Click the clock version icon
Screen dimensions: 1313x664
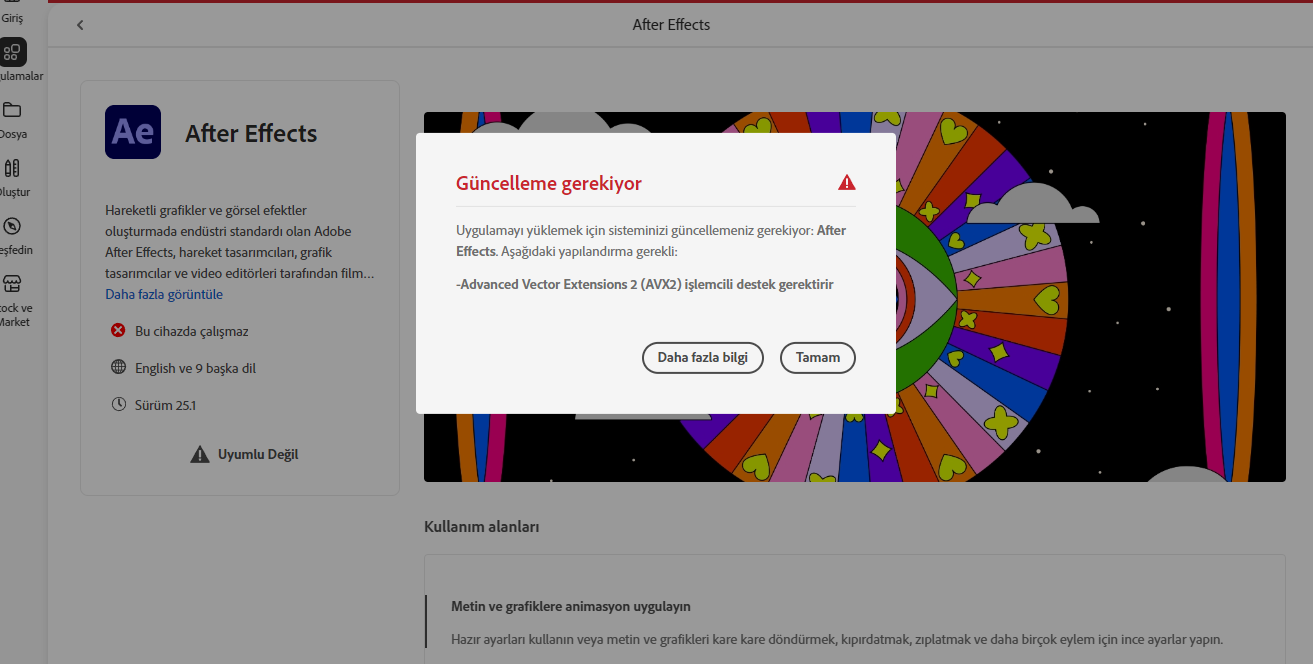118,404
